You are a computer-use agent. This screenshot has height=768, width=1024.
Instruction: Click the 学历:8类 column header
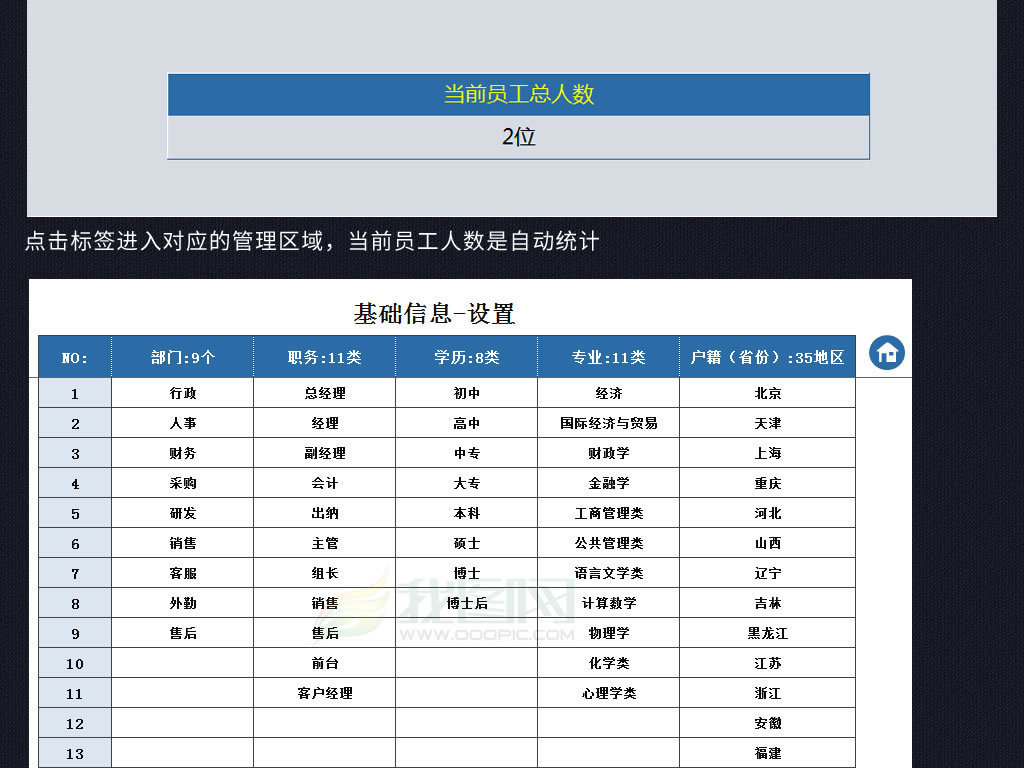(x=466, y=357)
